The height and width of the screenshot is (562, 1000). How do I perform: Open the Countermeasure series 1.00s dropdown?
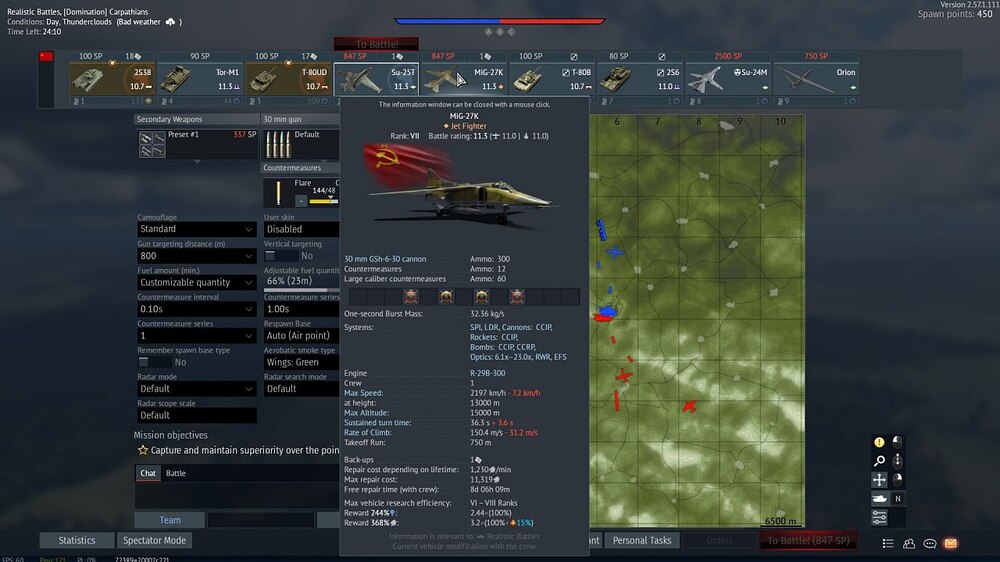[x=302, y=309]
